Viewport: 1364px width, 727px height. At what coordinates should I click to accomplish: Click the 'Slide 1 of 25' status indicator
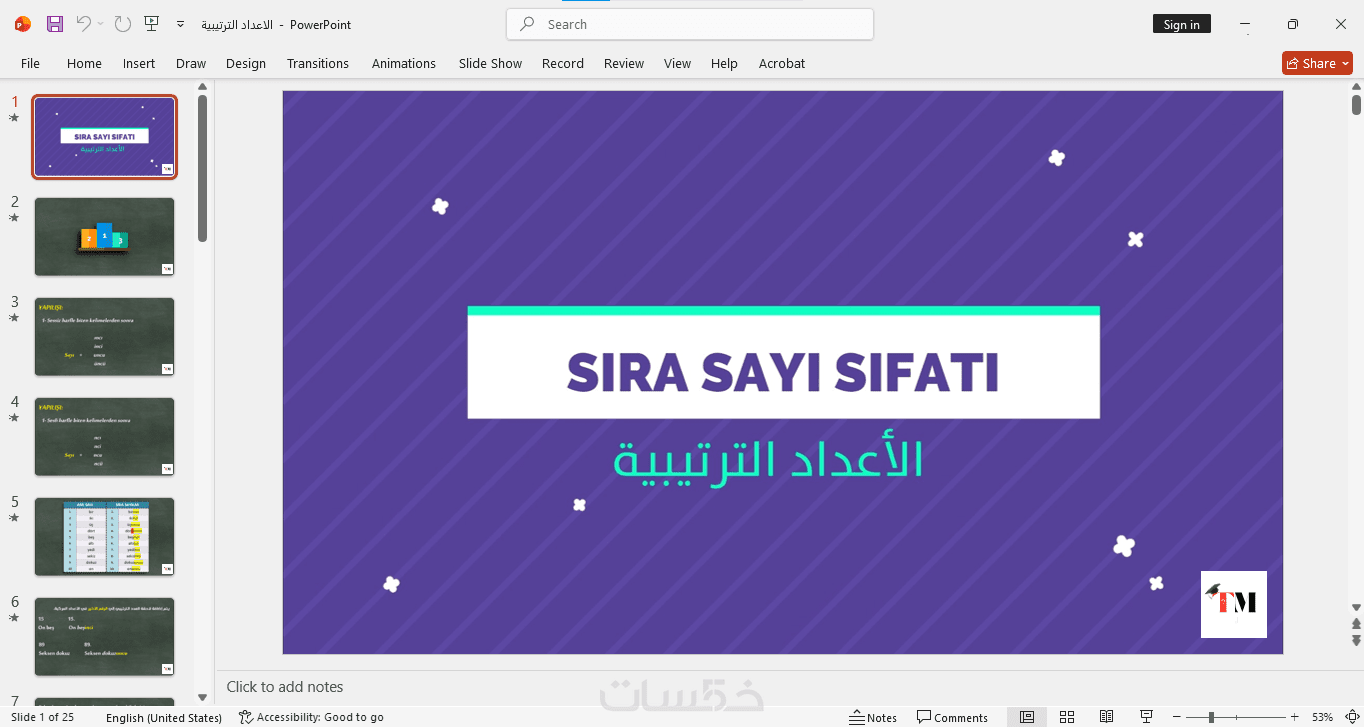[x=41, y=717]
